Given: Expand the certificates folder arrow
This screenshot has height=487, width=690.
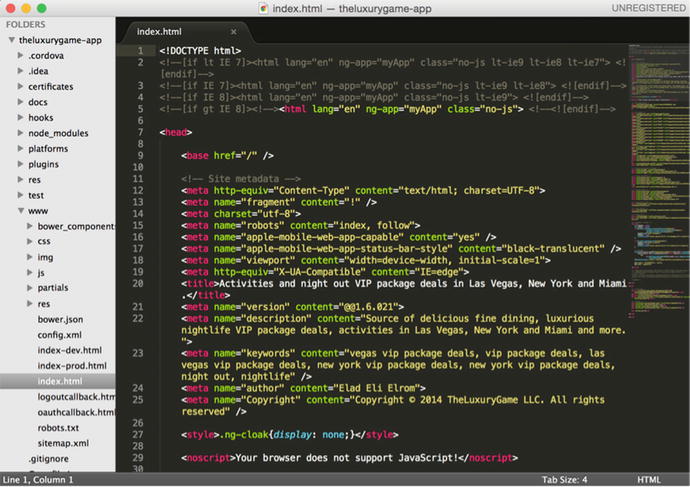Looking at the screenshot, I should click(20, 86).
